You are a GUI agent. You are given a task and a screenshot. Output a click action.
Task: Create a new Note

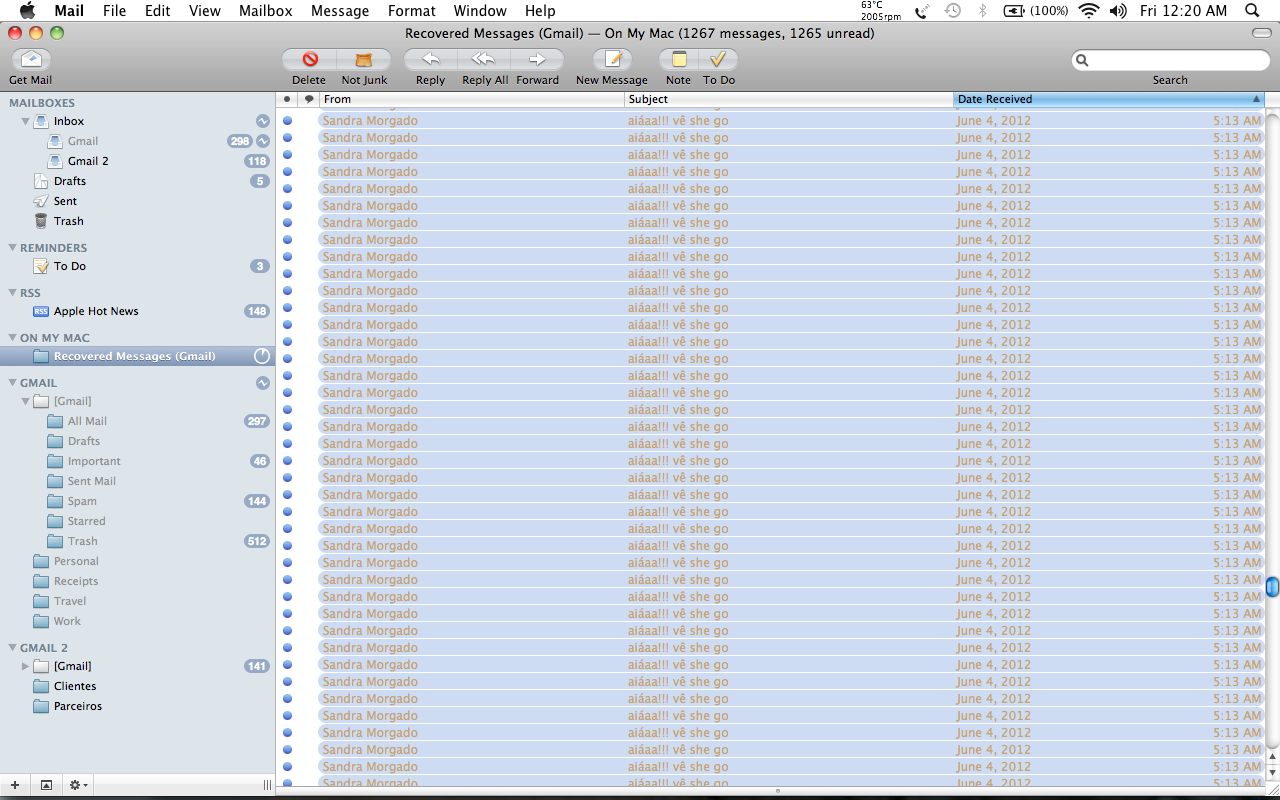[x=679, y=59]
